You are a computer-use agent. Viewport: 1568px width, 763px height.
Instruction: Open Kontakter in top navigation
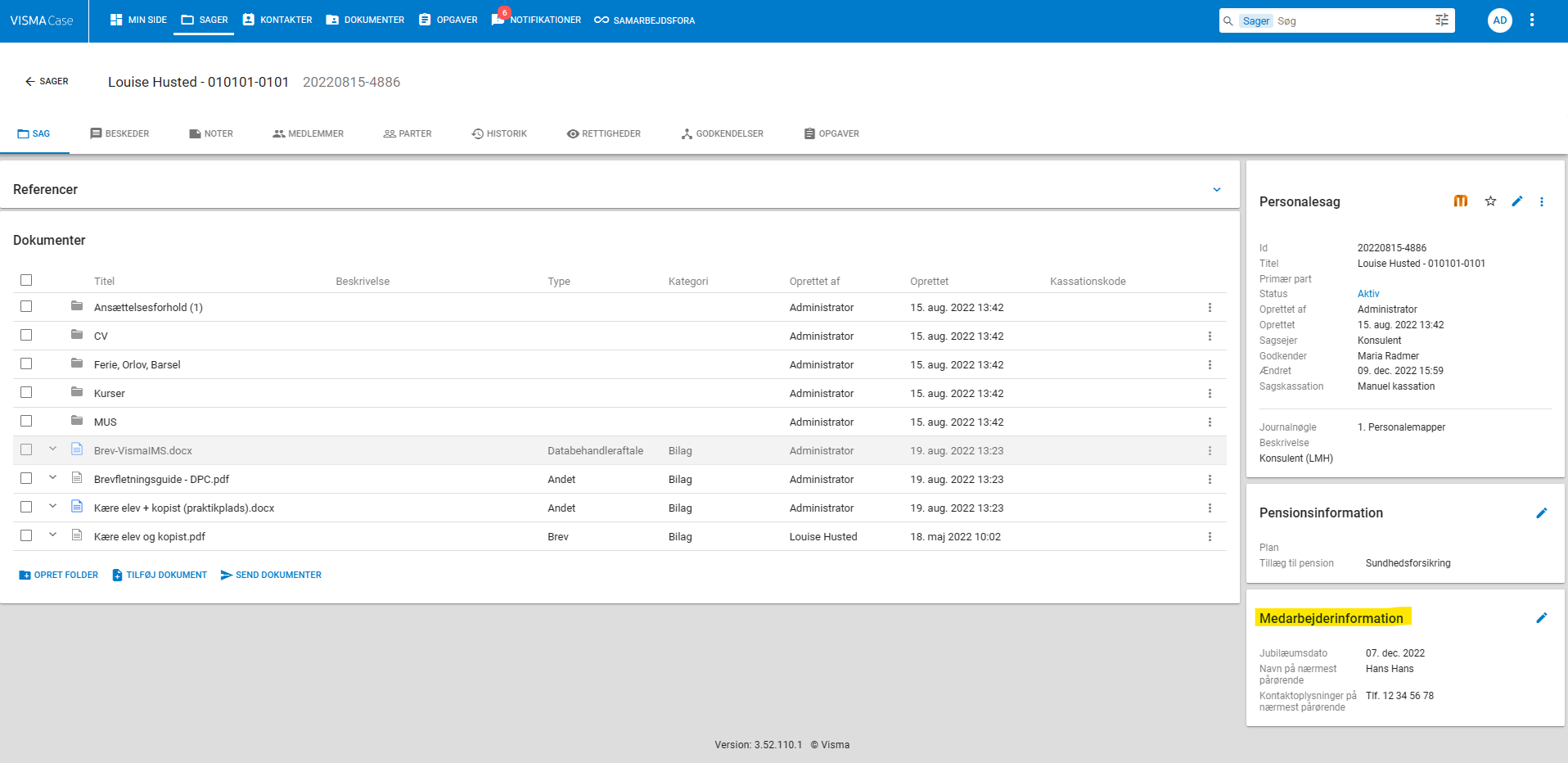[x=277, y=20]
